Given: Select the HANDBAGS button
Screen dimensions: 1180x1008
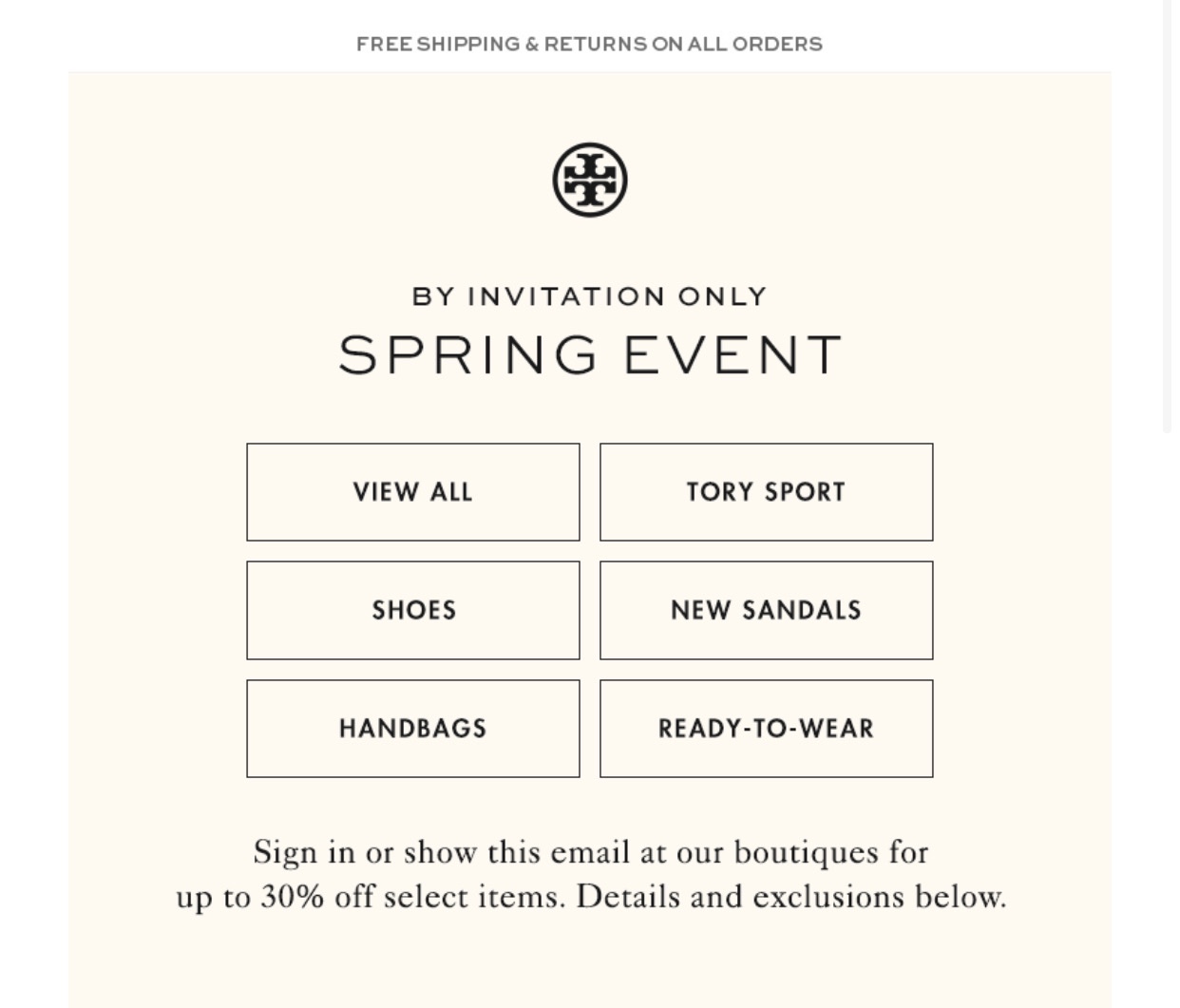Looking at the screenshot, I should tap(413, 729).
